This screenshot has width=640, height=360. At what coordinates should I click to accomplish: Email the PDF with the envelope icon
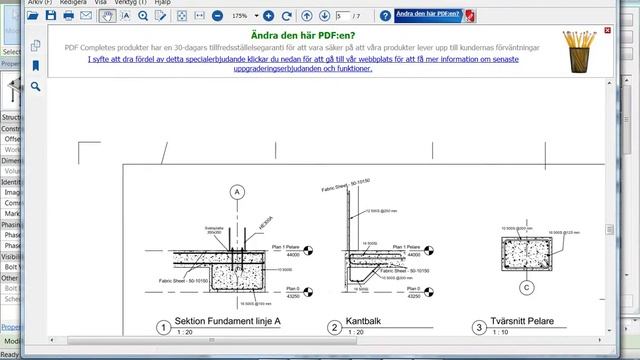coord(86,16)
